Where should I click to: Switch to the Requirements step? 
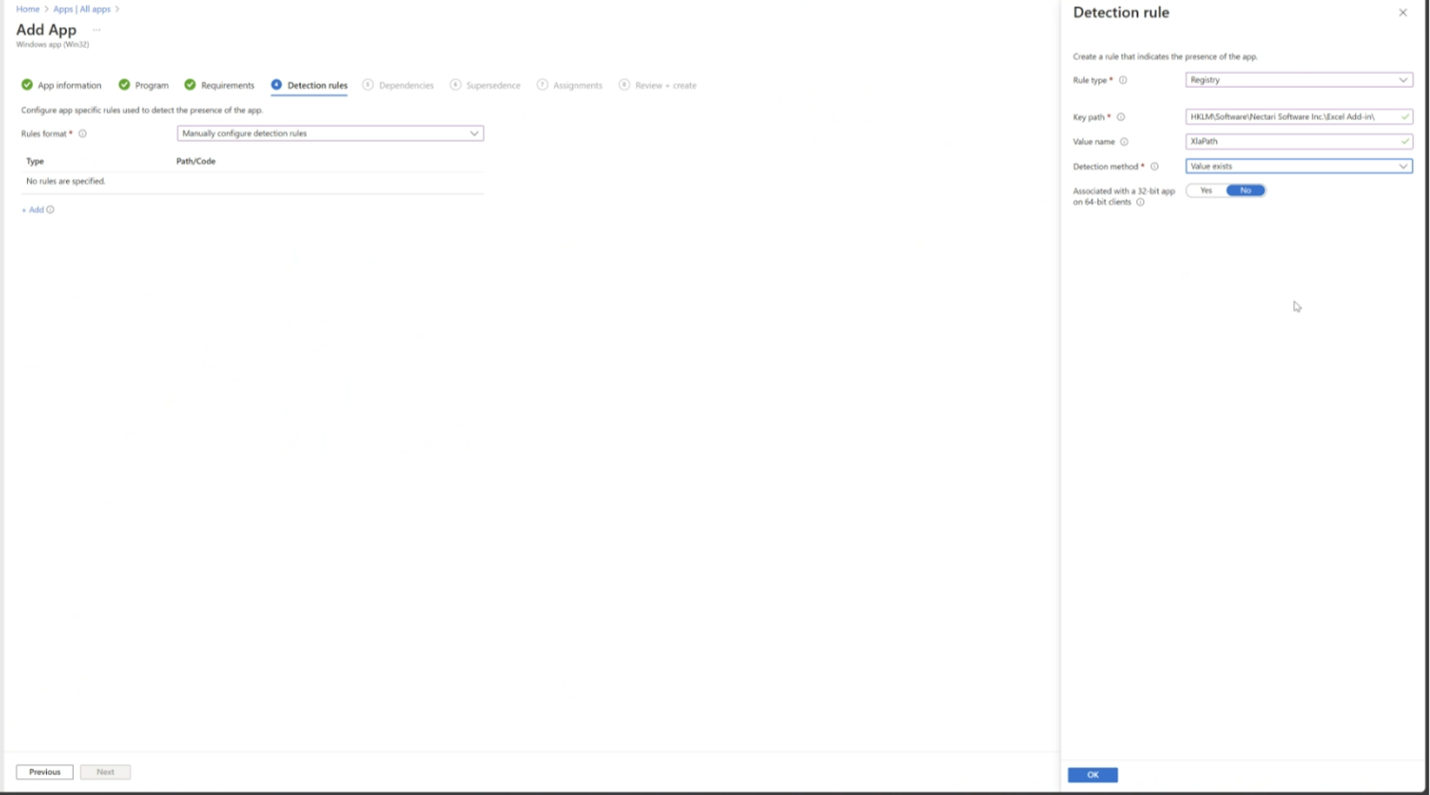227,85
